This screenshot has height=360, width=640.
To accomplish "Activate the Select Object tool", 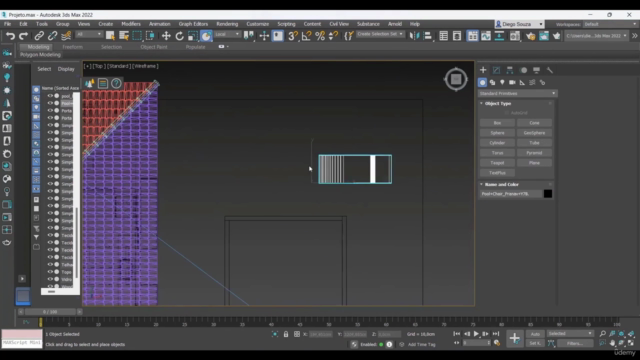I will click(x=110, y=36).
